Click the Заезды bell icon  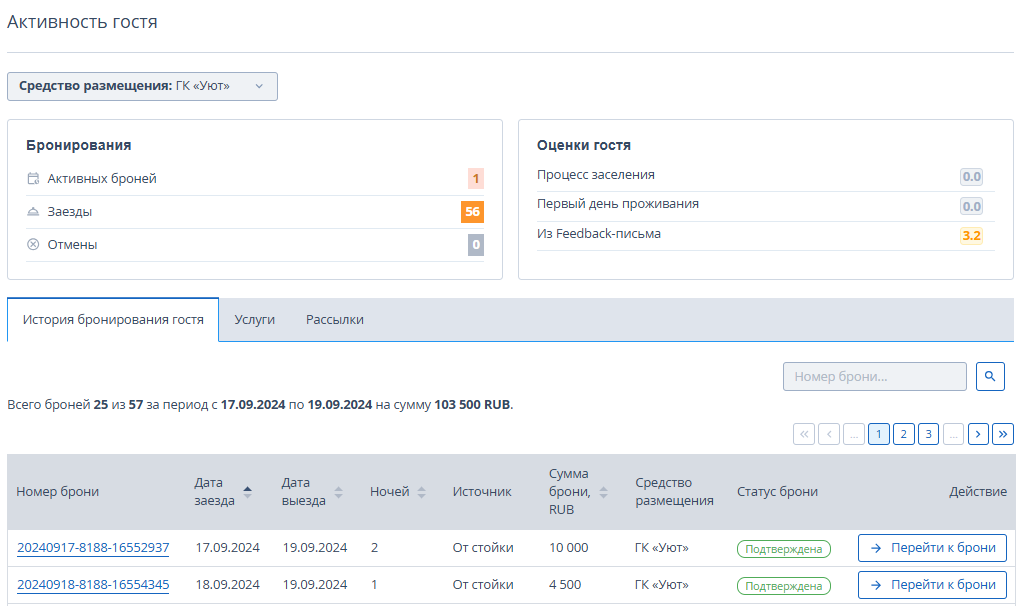(33, 212)
